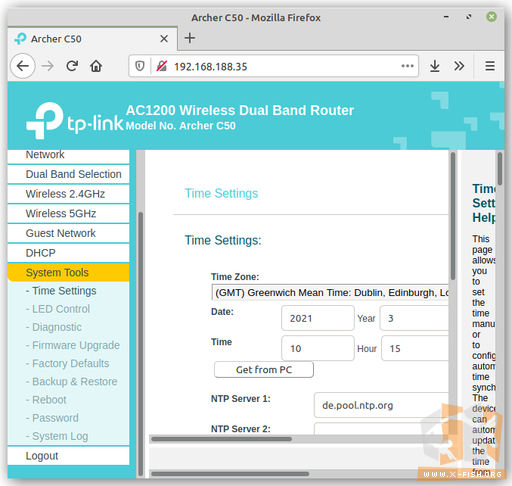Viewport: 512px width, 486px height.
Task: Open a new browser tab
Action: pyautogui.click(x=190, y=38)
